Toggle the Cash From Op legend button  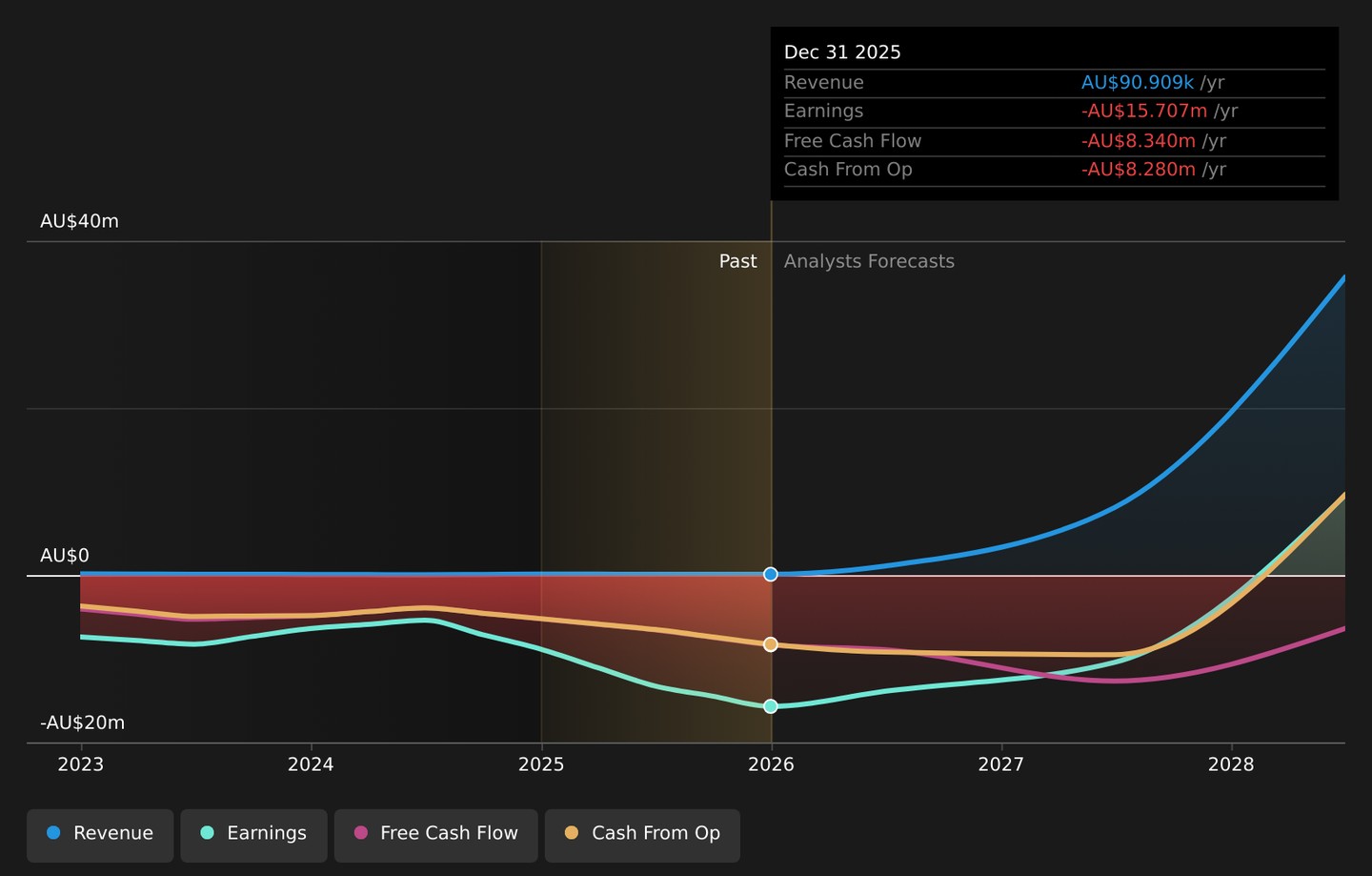642,835
